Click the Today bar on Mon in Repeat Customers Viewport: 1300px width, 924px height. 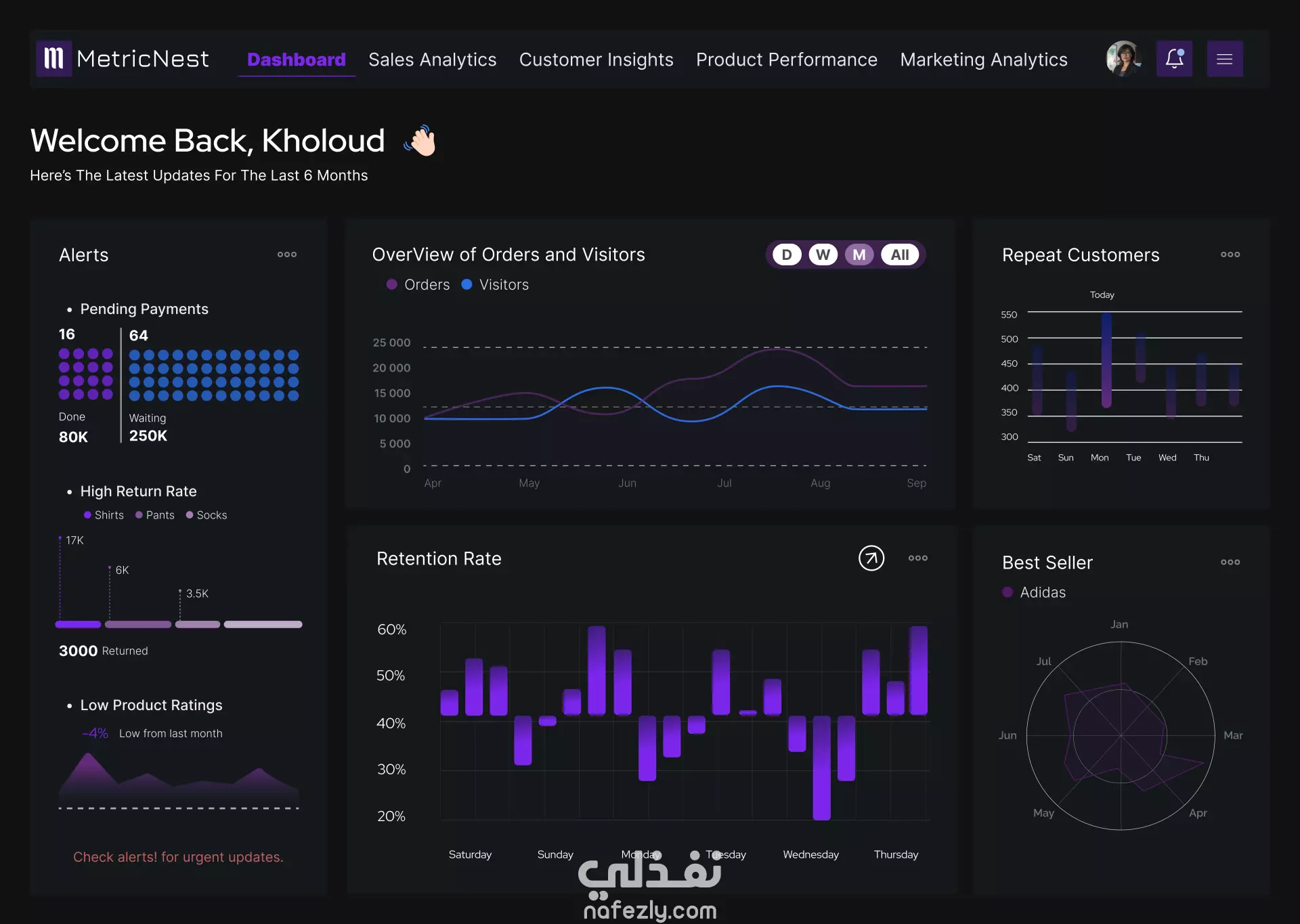1106,360
